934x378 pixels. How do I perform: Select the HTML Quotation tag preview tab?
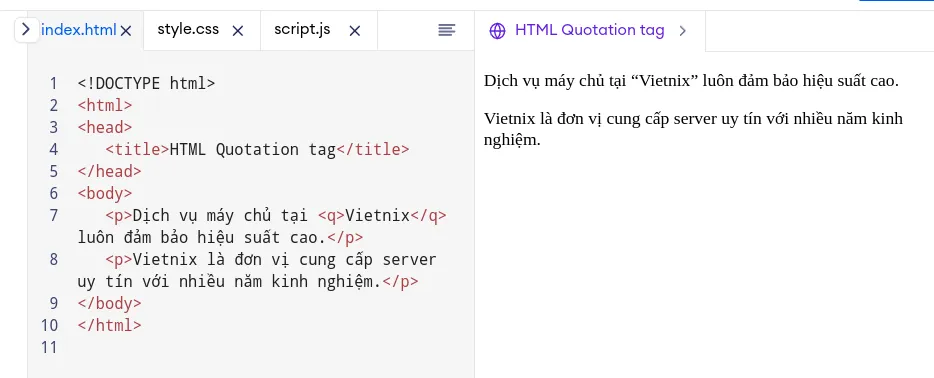tap(590, 30)
